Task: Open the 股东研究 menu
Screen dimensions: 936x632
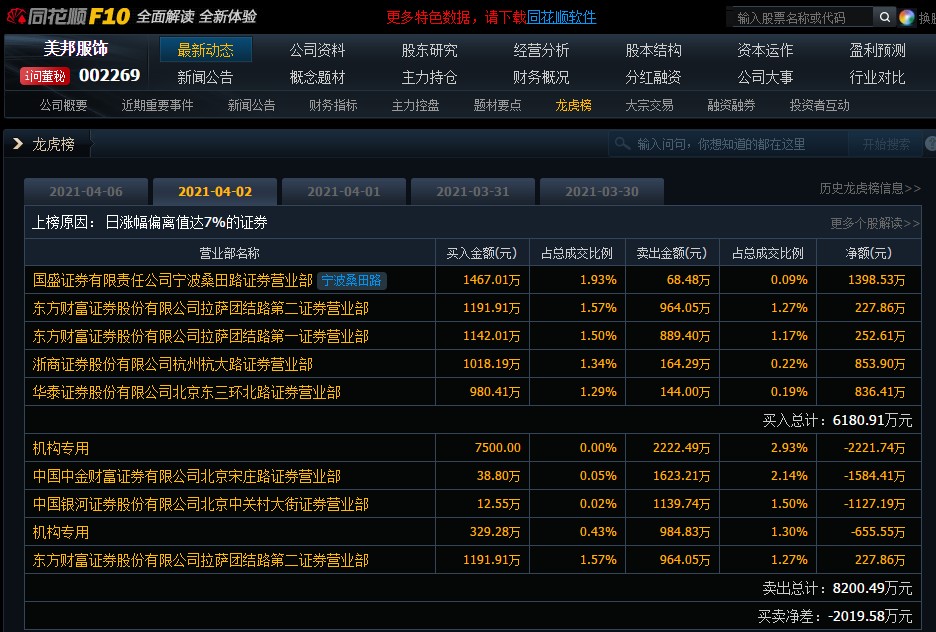Action: point(429,50)
